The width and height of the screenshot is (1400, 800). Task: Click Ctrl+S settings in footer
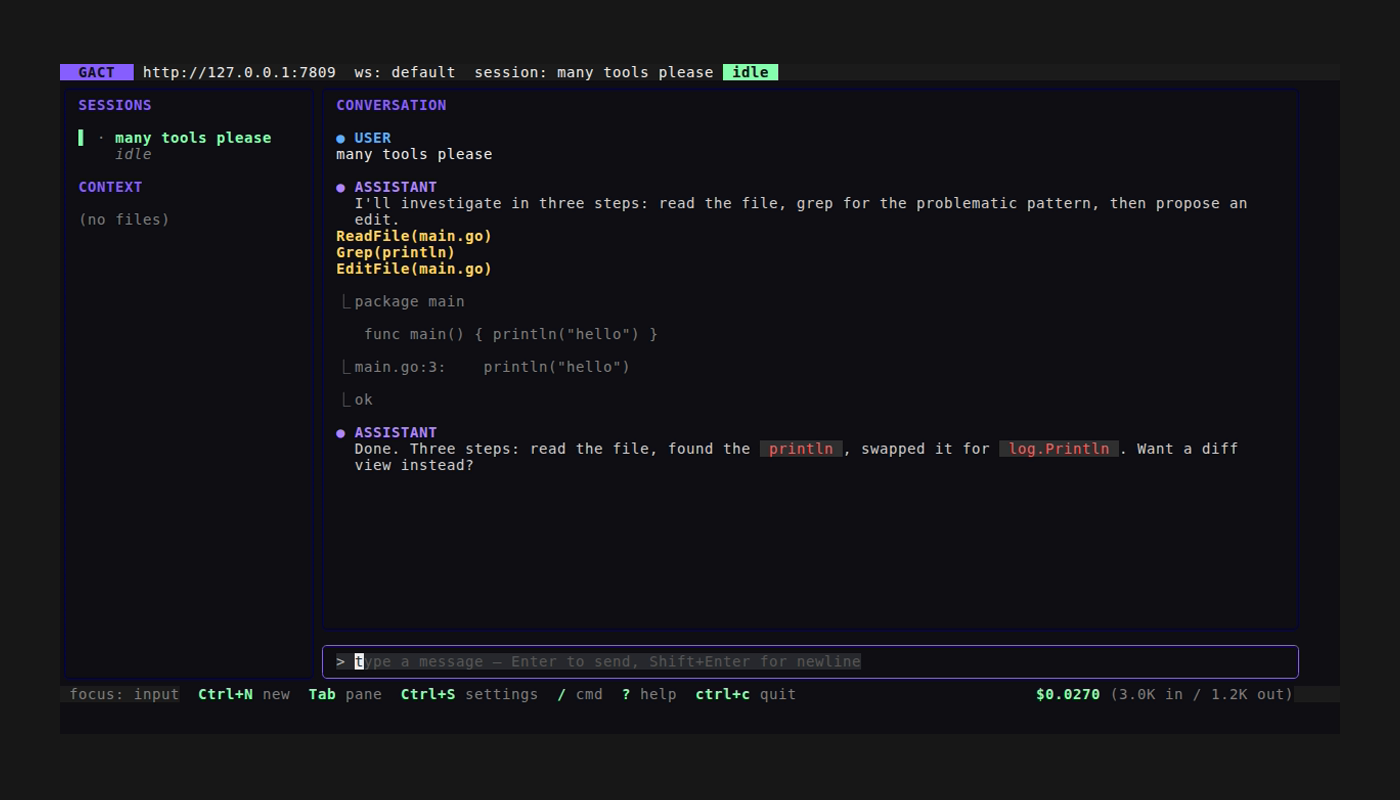[x=469, y=694]
